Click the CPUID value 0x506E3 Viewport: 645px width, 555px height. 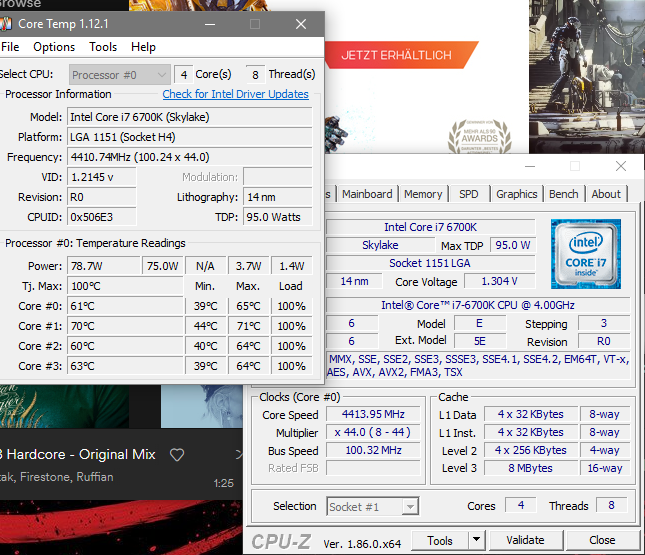[102, 217]
